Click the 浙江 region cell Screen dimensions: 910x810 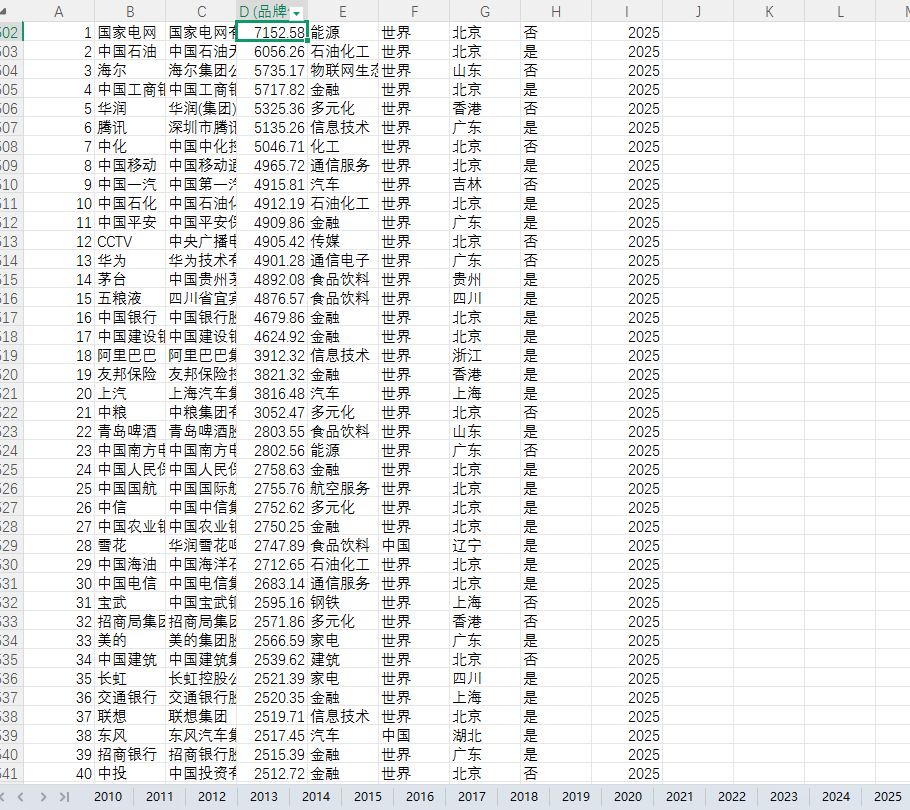pyautogui.click(x=485, y=356)
